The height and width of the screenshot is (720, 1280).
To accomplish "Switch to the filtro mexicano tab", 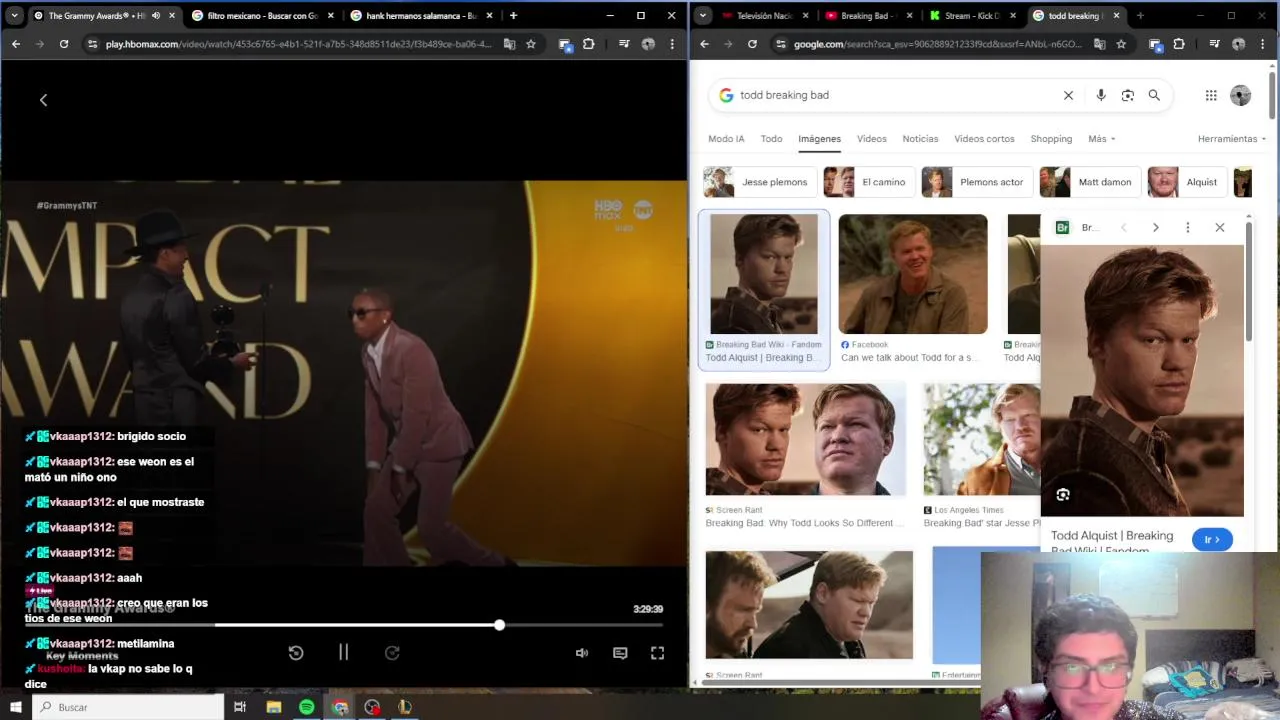I will click(262, 15).
